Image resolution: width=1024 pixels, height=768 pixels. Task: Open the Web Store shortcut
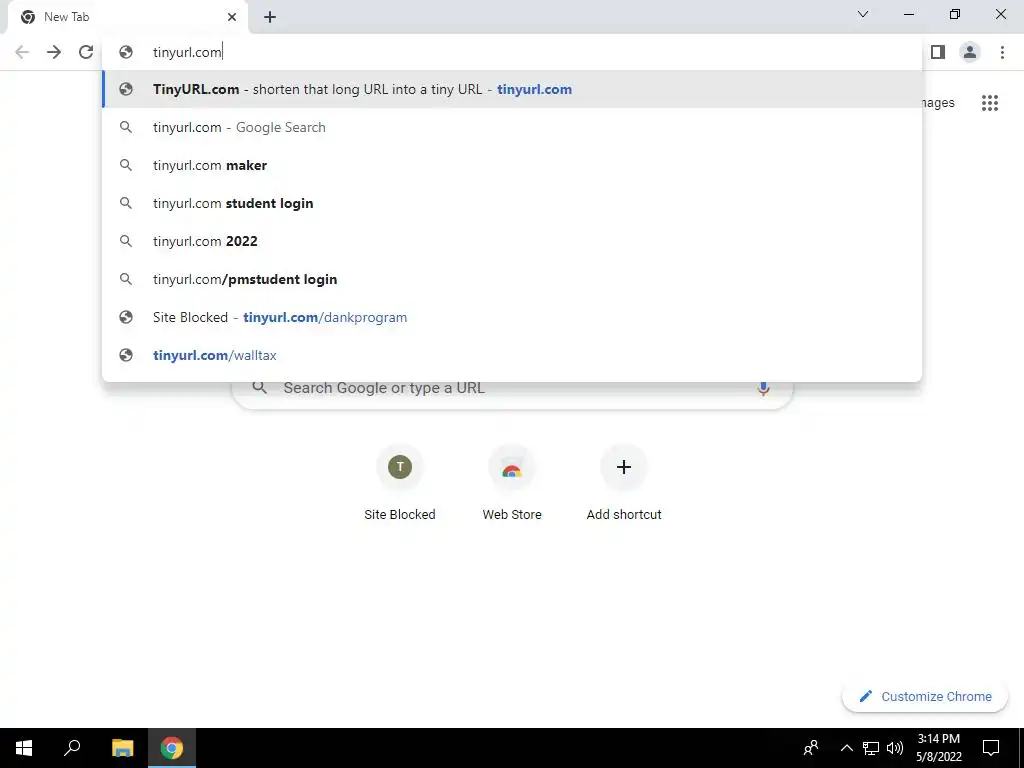[x=512, y=483]
